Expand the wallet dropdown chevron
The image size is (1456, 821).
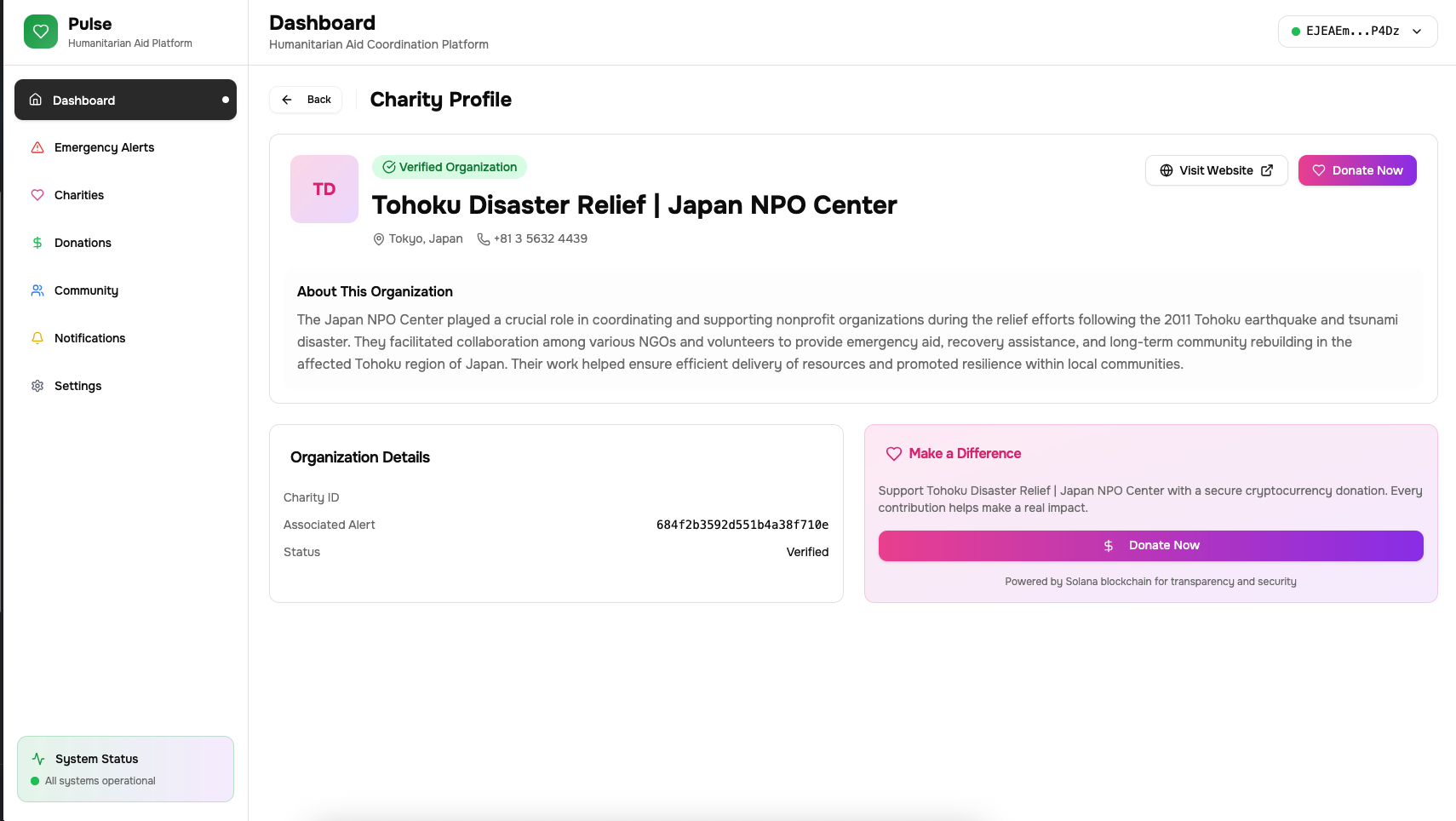pos(1417,32)
